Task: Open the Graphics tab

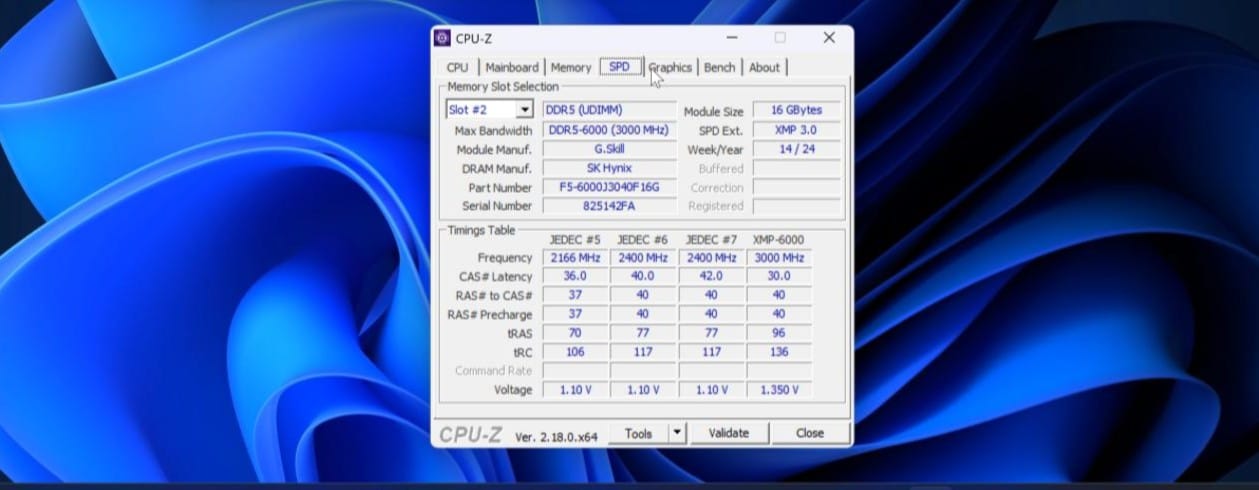Action: (670, 67)
